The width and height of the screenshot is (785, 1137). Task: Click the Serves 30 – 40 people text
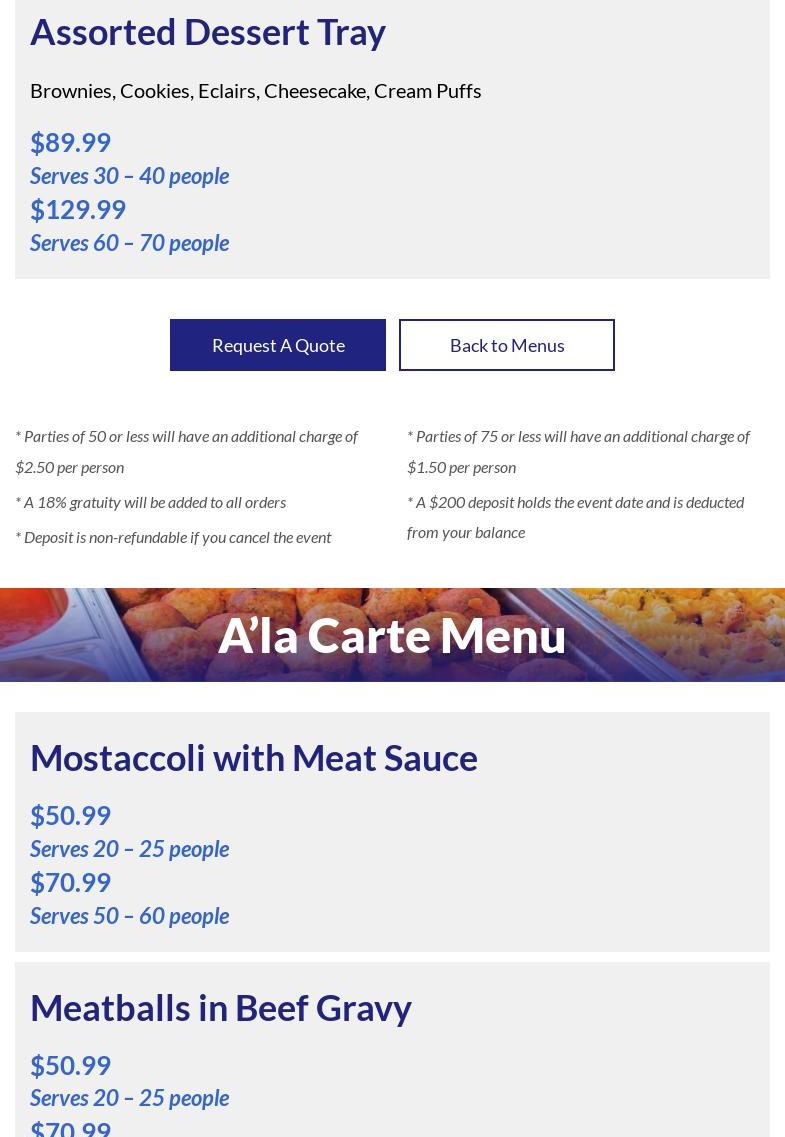pos(129,176)
